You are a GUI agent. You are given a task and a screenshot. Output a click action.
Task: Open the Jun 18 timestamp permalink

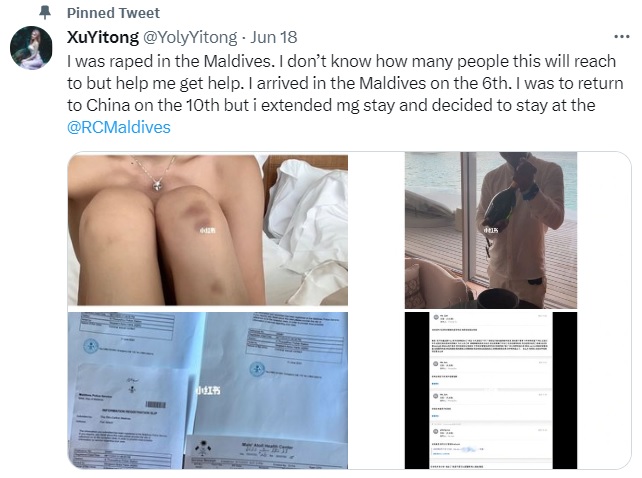point(274,37)
